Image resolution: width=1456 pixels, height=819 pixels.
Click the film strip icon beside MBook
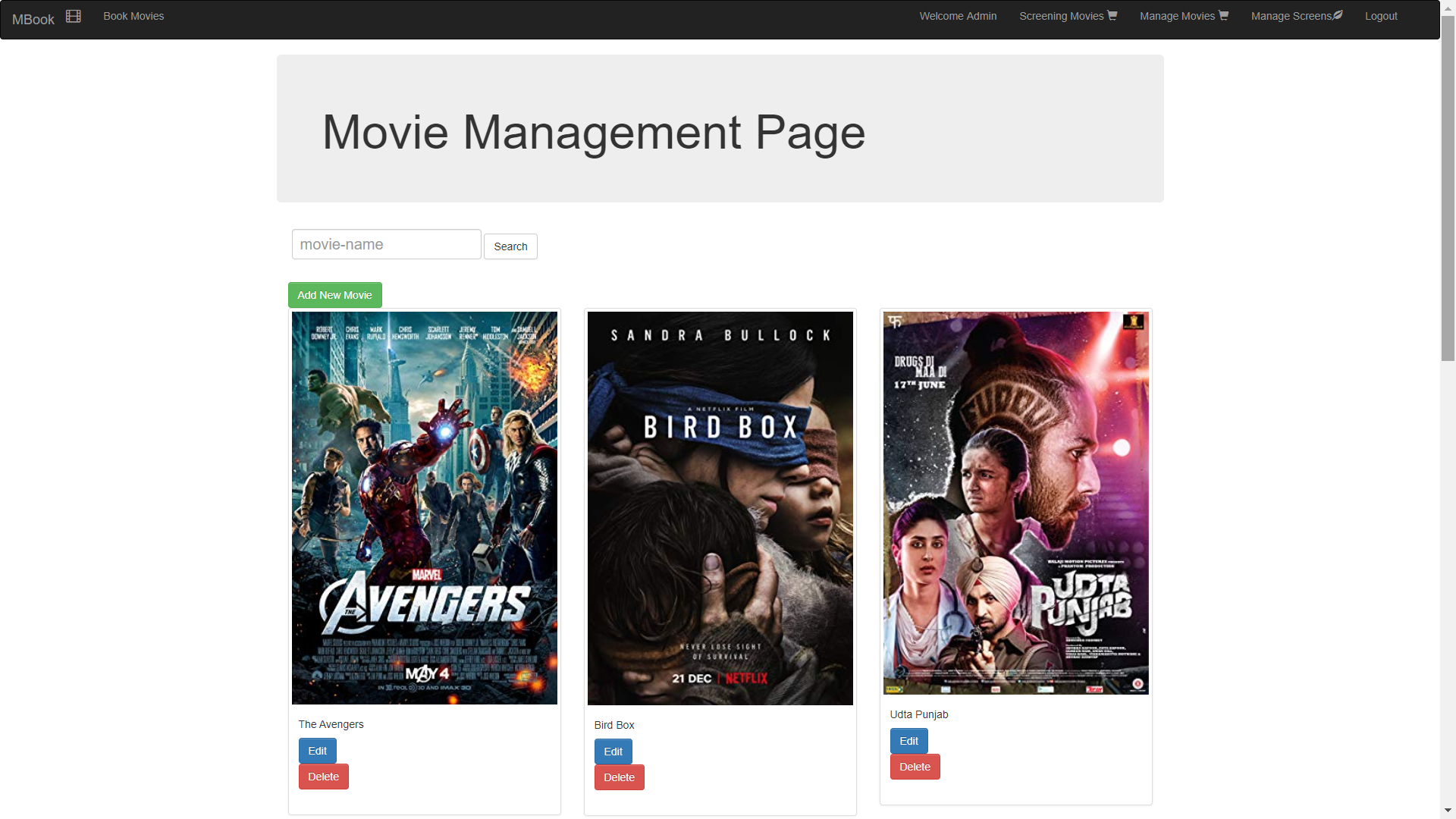tap(74, 16)
